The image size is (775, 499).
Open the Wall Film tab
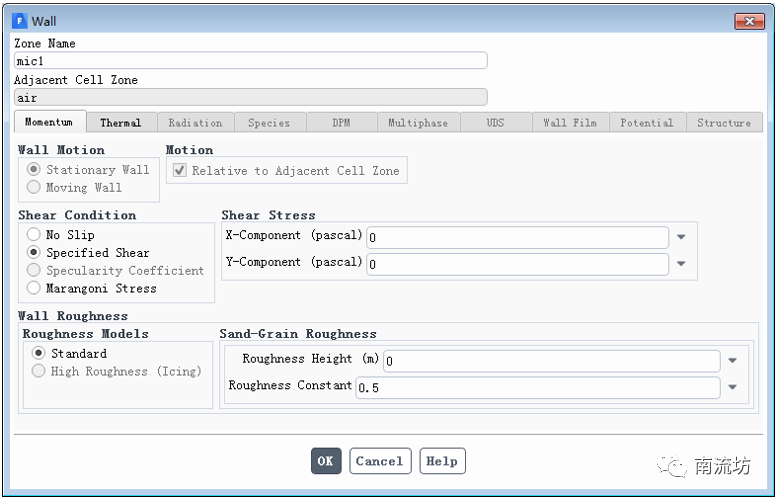pyautogui.click(x=570, y=123)
